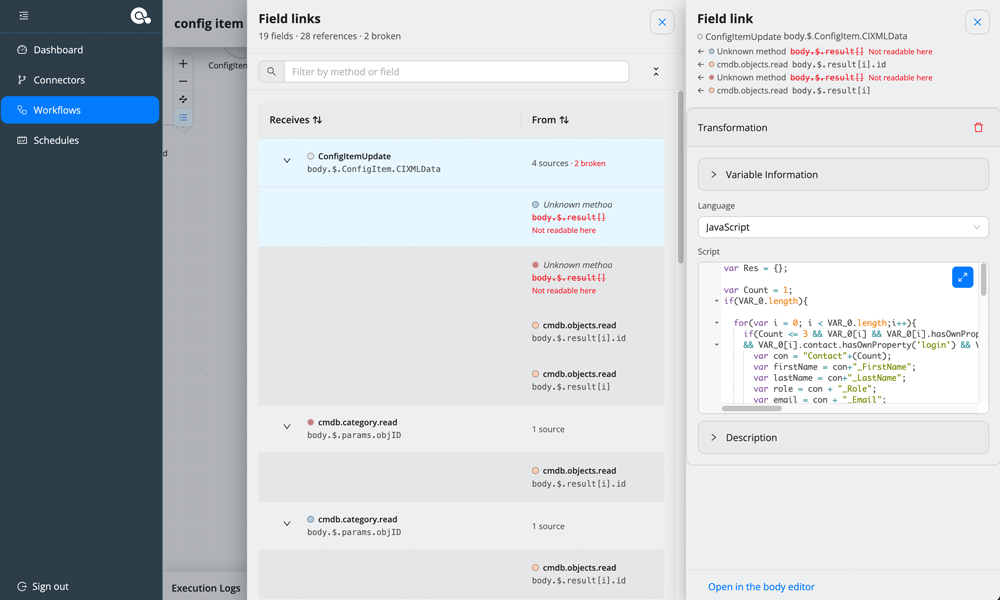The height and width of the screenshot is (600, 1000).
Task: Collapse all field link rows
Action: 656,71
